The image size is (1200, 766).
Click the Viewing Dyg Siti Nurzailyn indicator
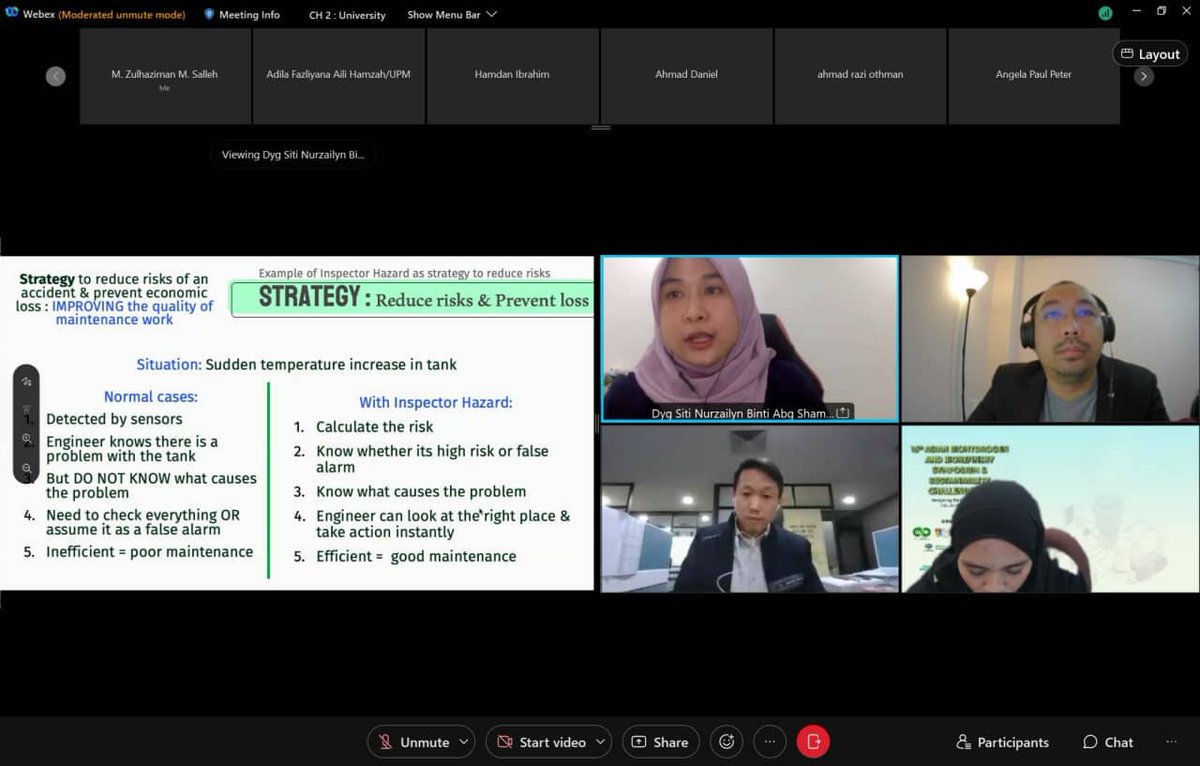[293, 155]
